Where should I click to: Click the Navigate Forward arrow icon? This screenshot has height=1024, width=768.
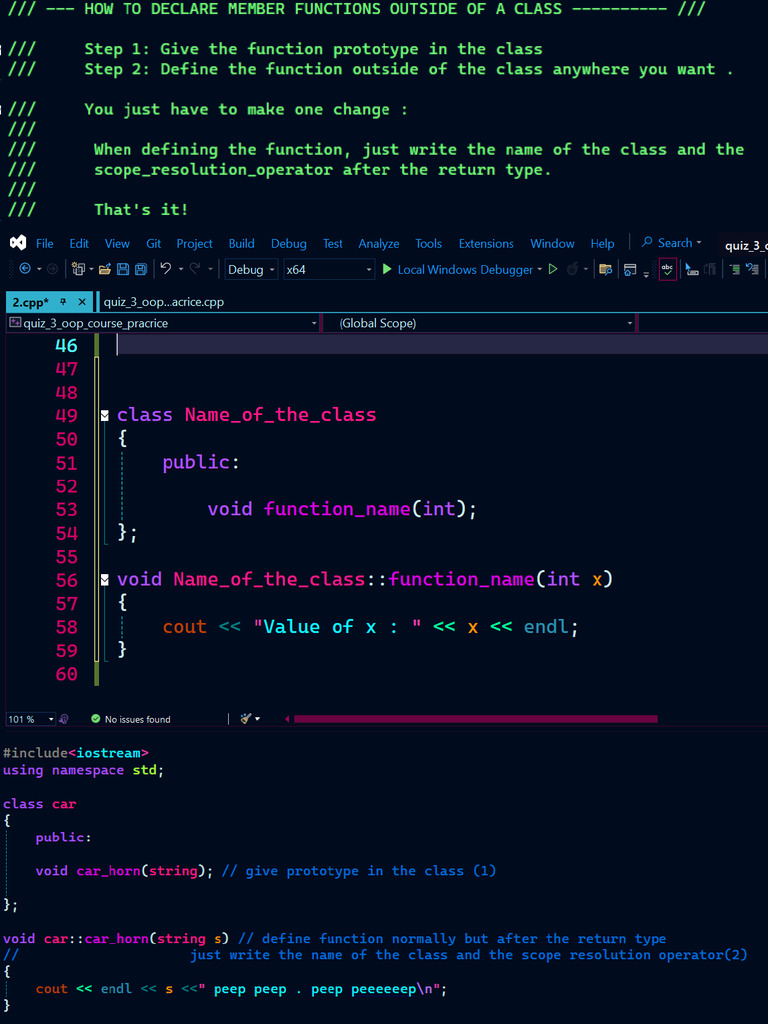pos(52,269)
